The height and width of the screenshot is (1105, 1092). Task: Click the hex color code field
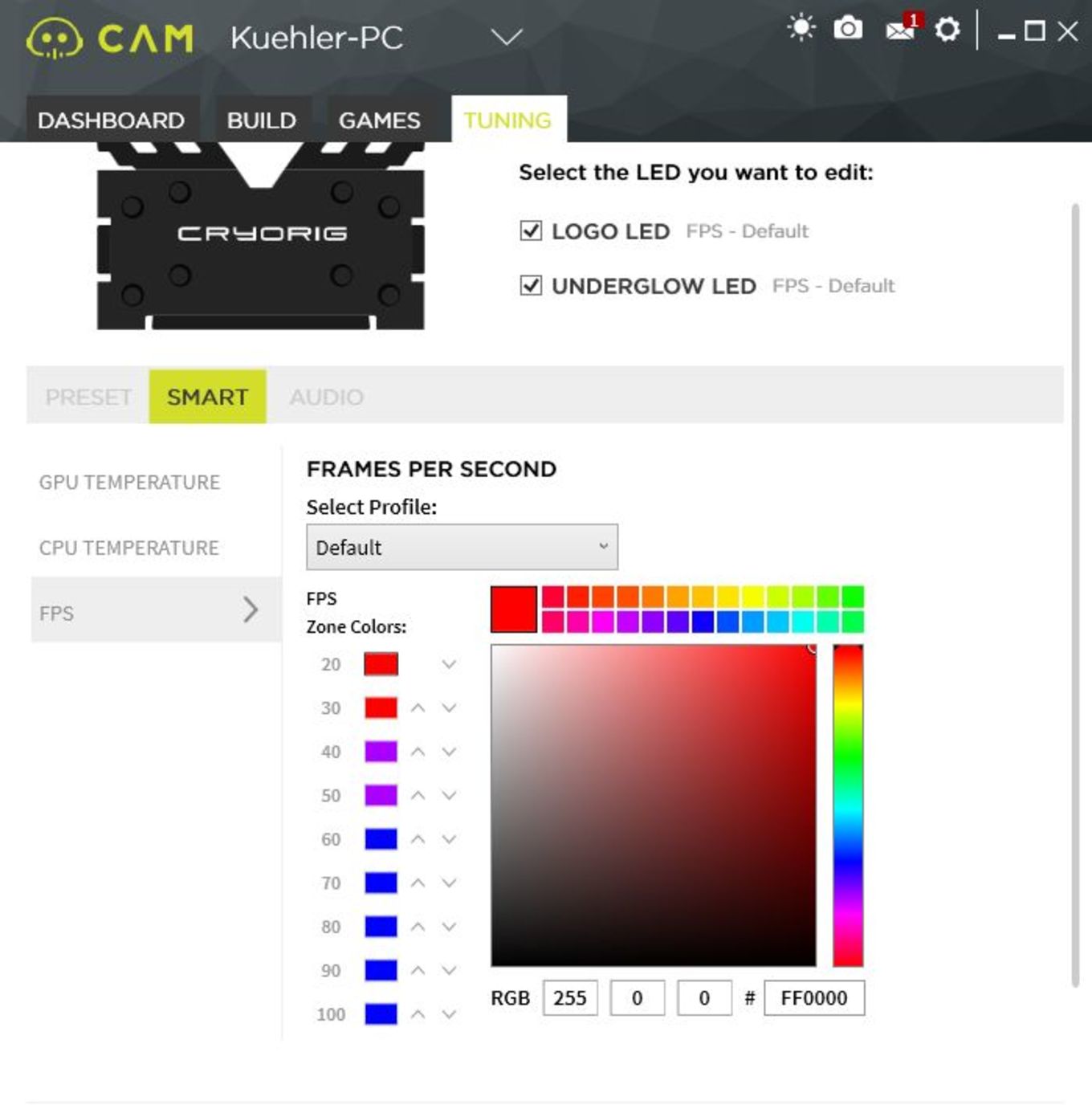[x=814, y=997]
